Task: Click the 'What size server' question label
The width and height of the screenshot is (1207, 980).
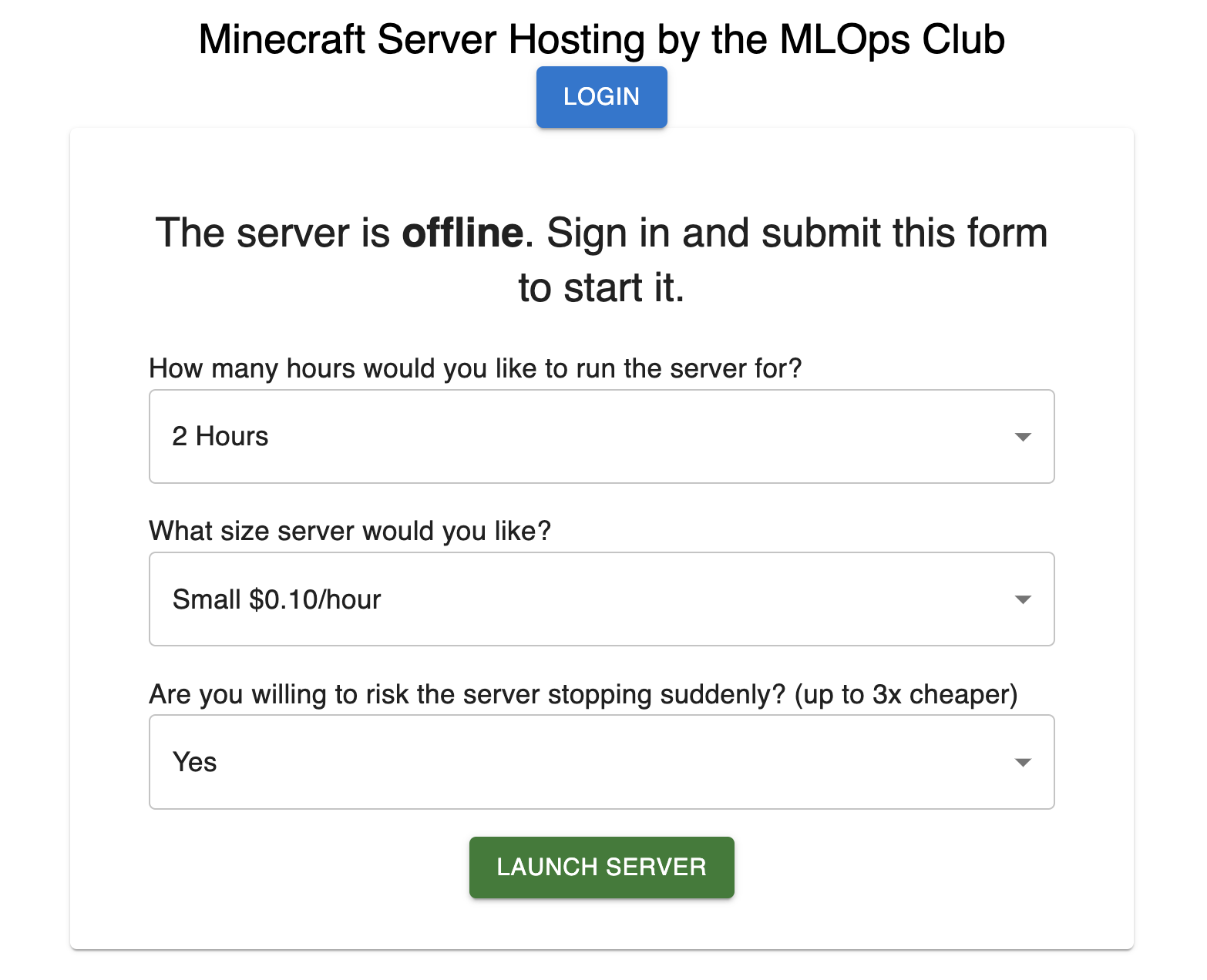Action: pos(350,531)
